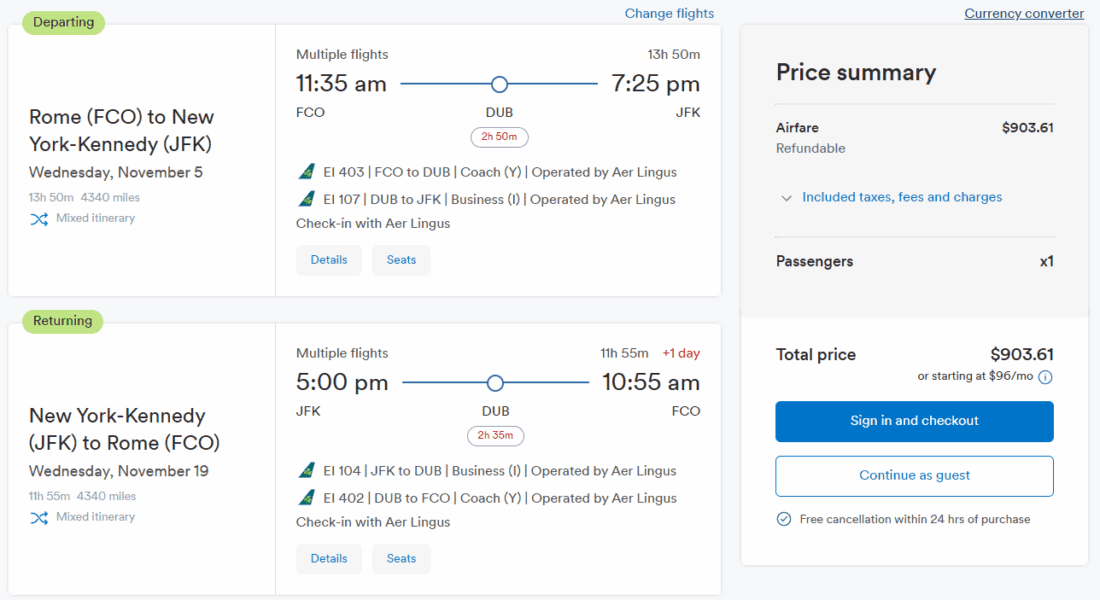The height and width of the screenshot is (600, 1100).
Task: Click returning Mixed itinerary shuffle icon
Action: tap(39, 518)
